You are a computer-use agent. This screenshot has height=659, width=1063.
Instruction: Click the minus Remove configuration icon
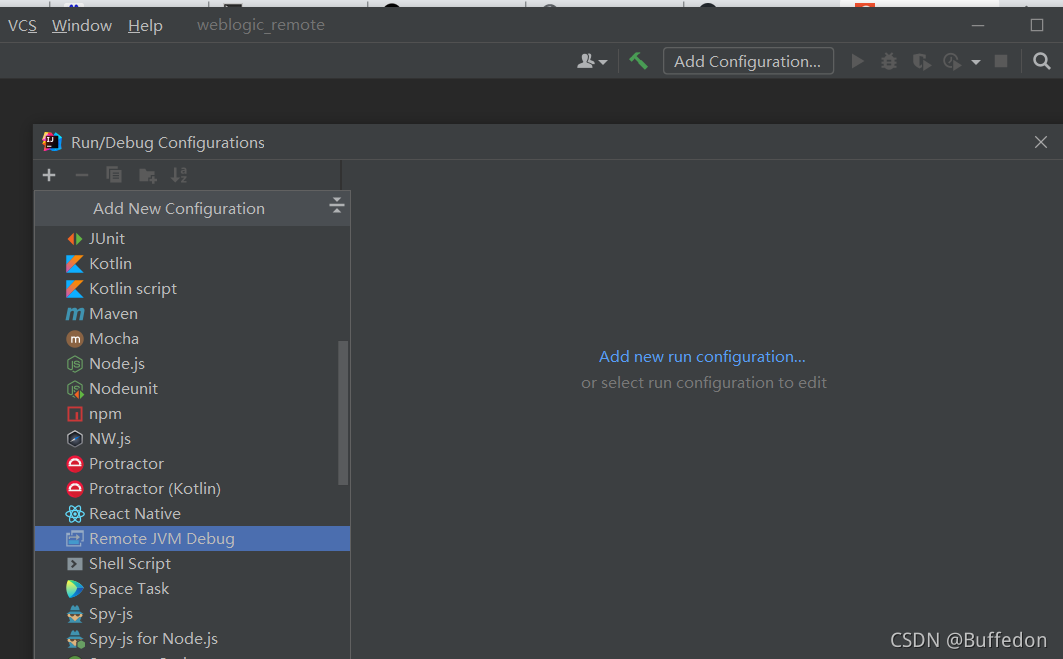pyautogui.click(x=82, y=175)
